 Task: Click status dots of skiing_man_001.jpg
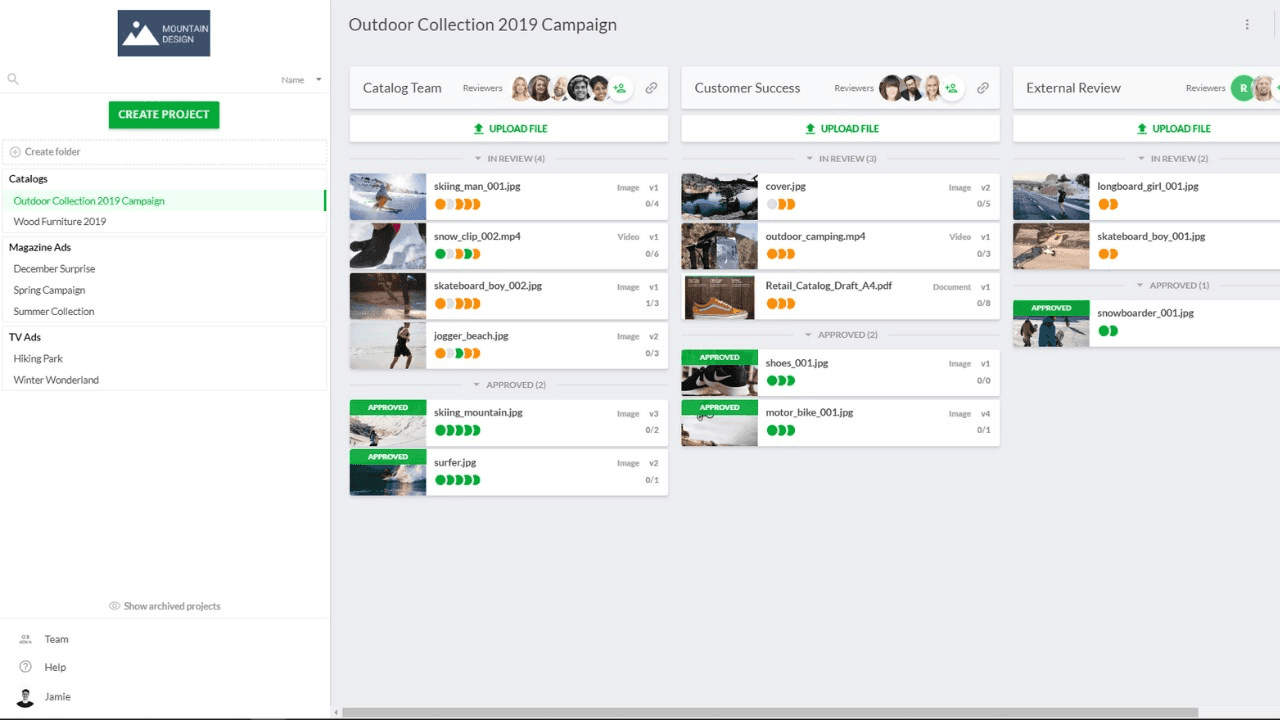(x=457, y=204)
